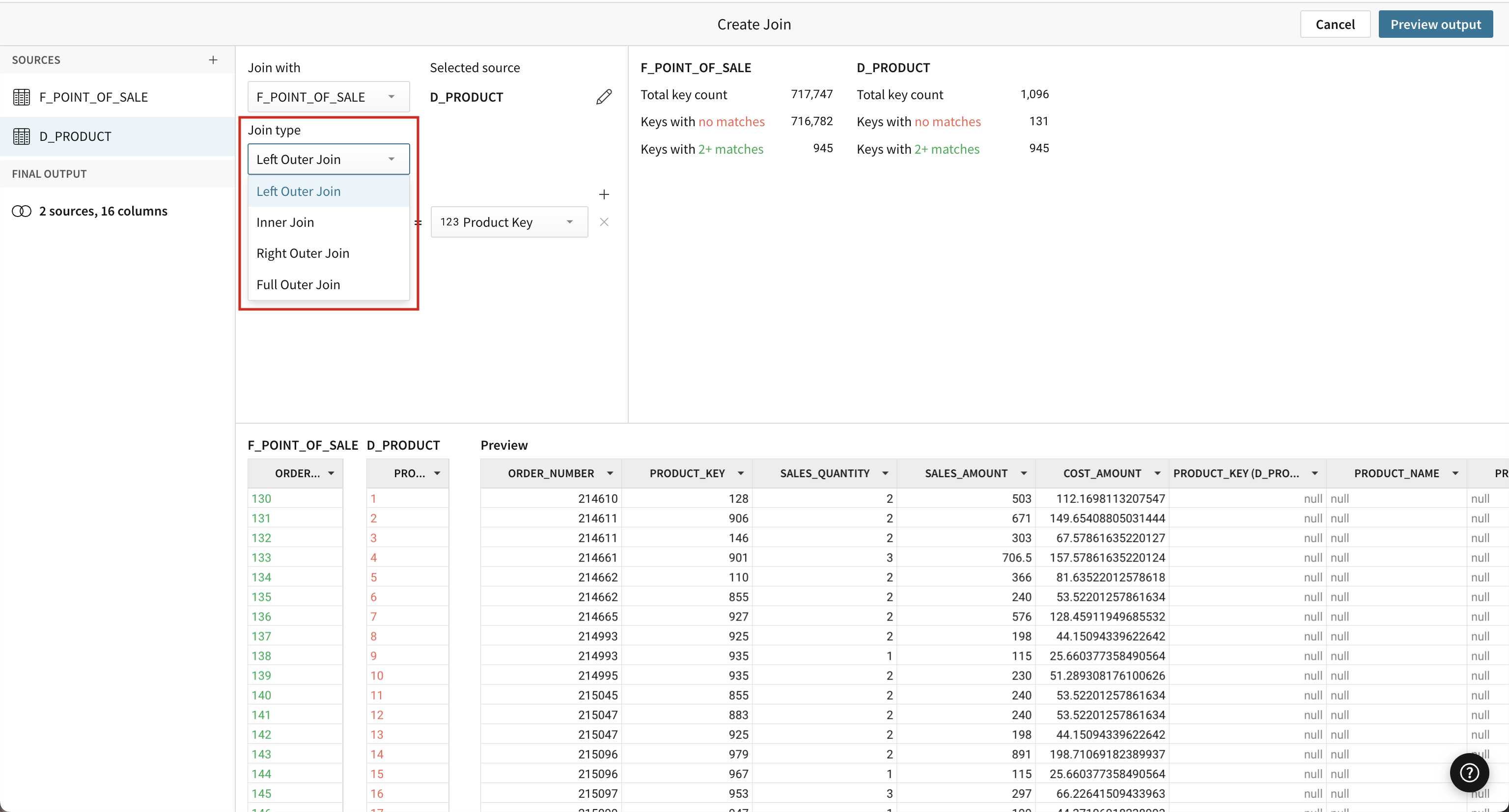Open the Product Key column dropdown

[509, 222]
